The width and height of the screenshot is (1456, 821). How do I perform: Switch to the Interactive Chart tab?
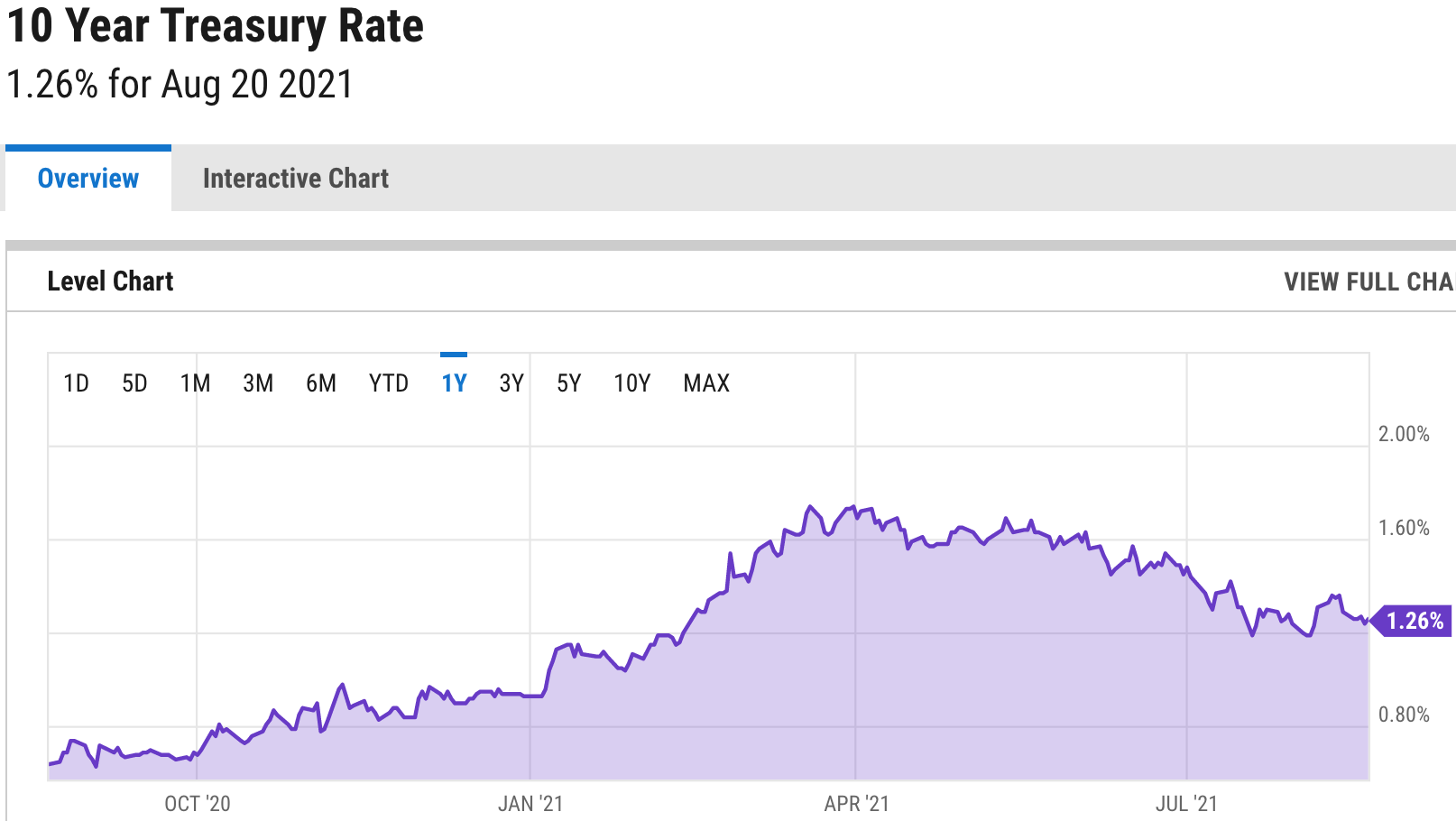(296, 178)
